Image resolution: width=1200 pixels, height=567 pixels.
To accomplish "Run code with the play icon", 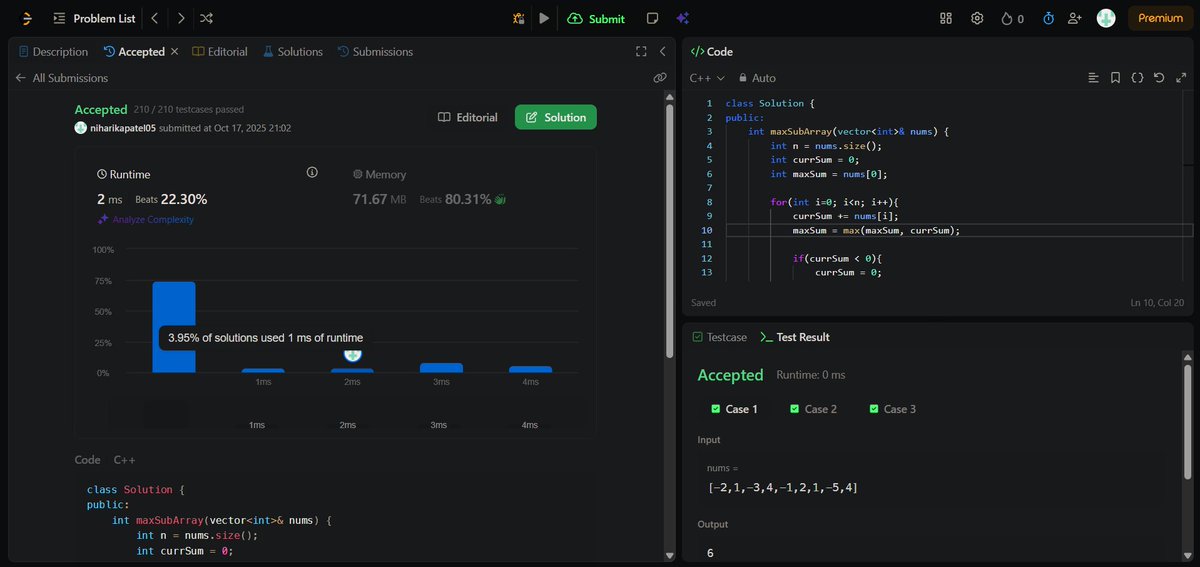I will (544, 18).
